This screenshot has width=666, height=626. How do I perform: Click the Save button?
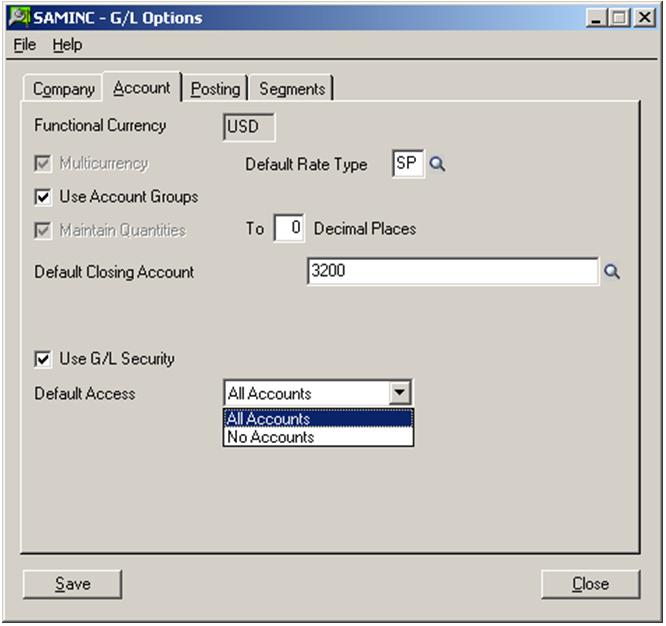(73, 584)
